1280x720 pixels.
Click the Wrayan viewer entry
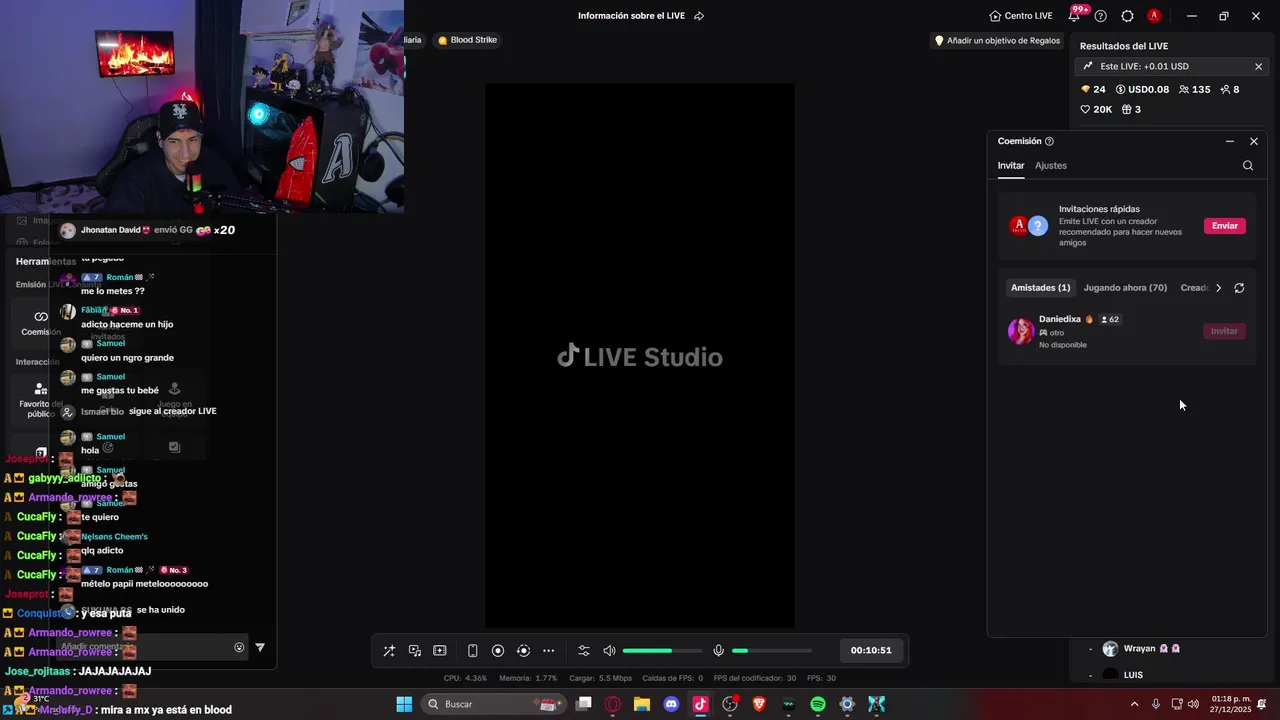1141,649
